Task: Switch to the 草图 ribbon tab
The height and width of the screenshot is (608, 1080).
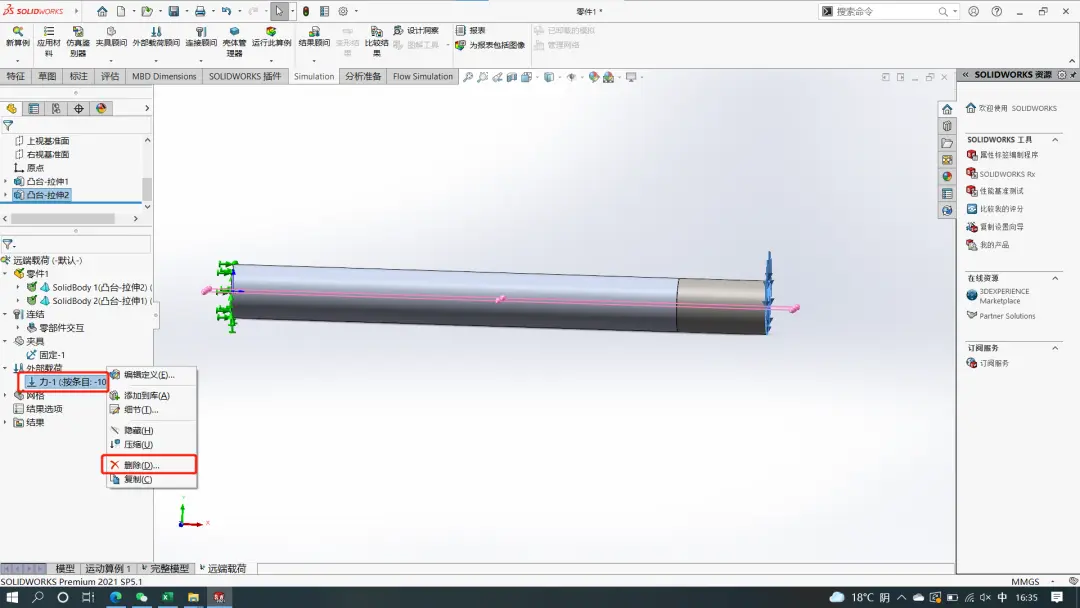Action: point(47,76)
